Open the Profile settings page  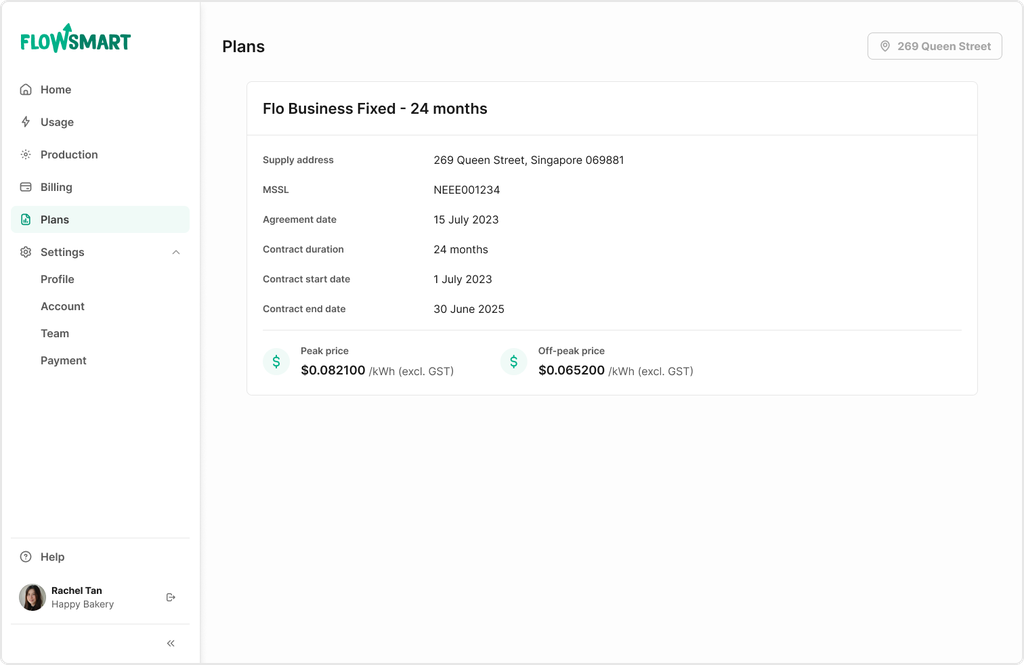pos(57,279)
